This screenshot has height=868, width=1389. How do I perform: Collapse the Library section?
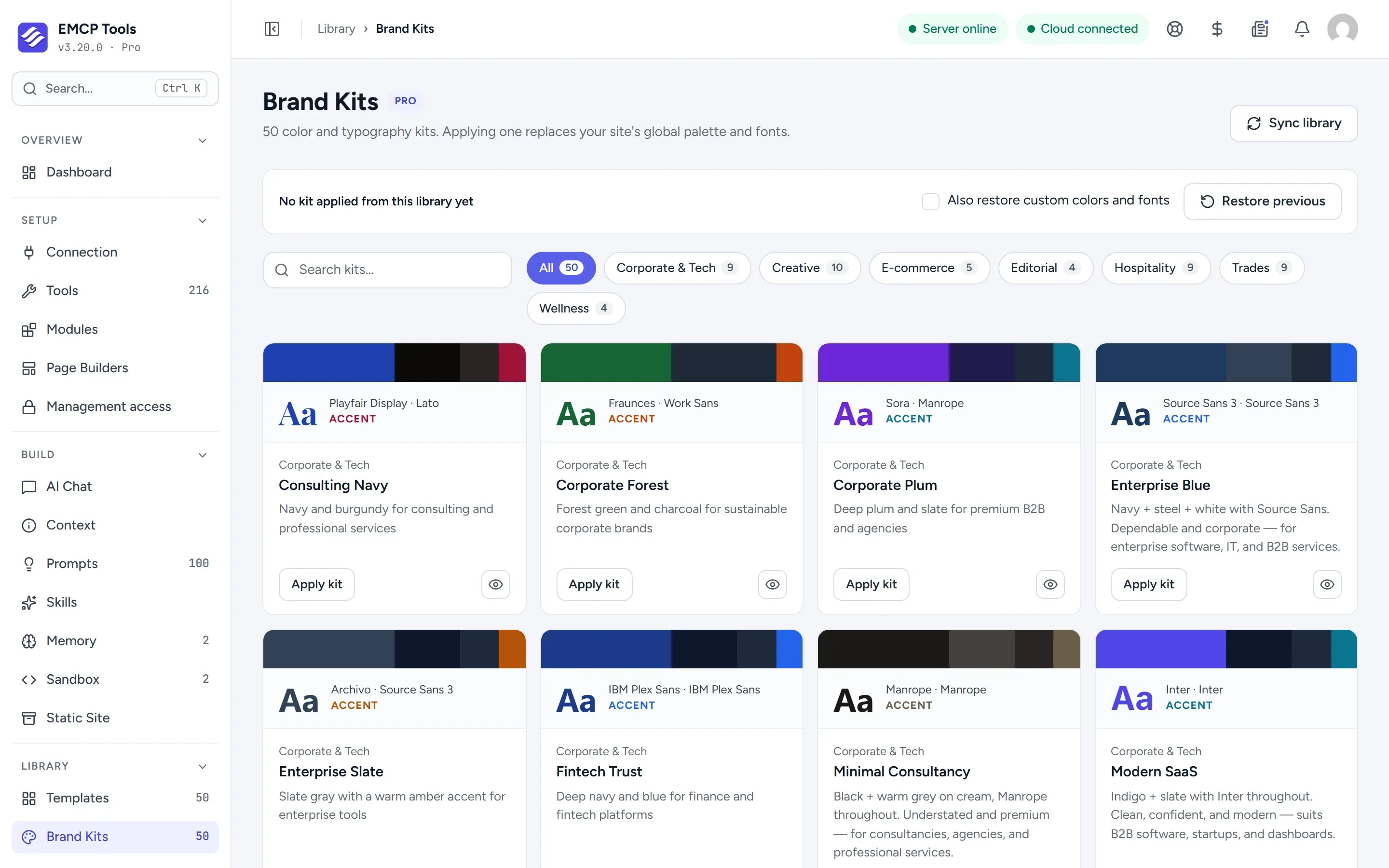[x=202, y=766]
